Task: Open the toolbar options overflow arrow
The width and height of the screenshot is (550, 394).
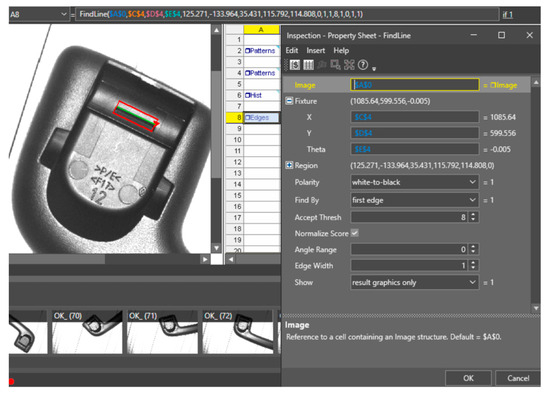Action: (374, 69)
